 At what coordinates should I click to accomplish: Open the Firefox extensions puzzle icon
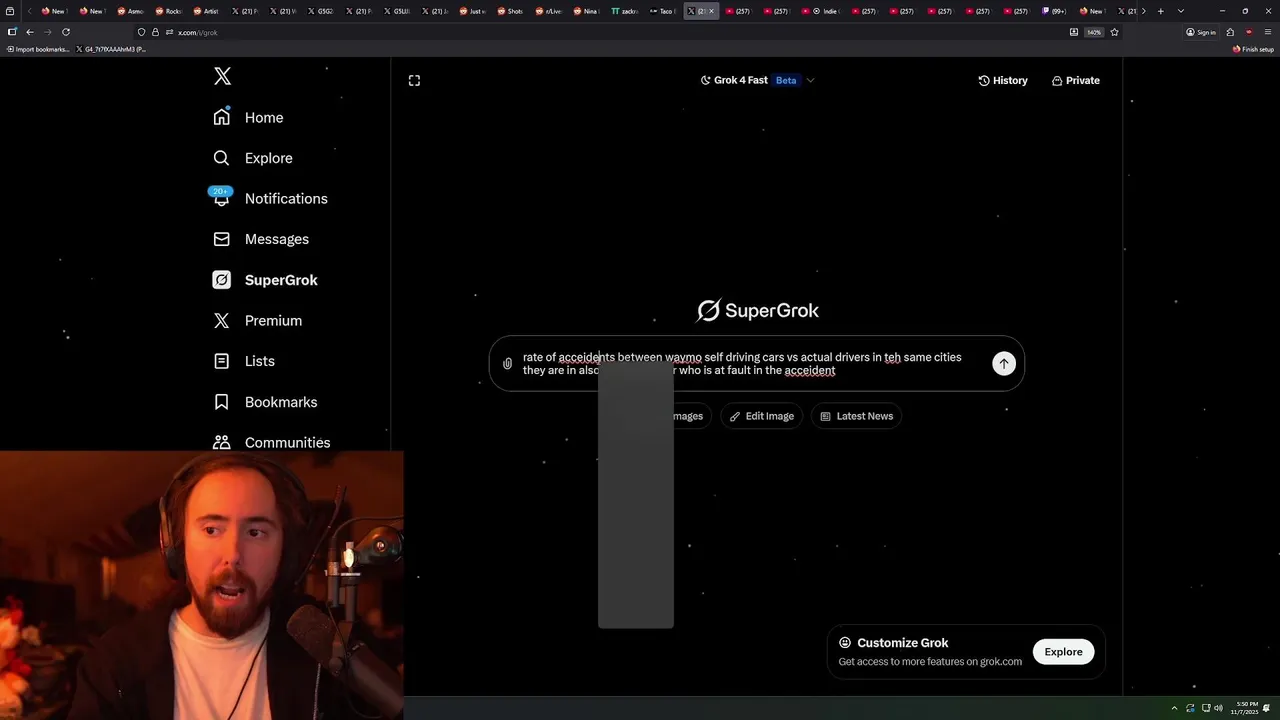(x=1230, y=32)
